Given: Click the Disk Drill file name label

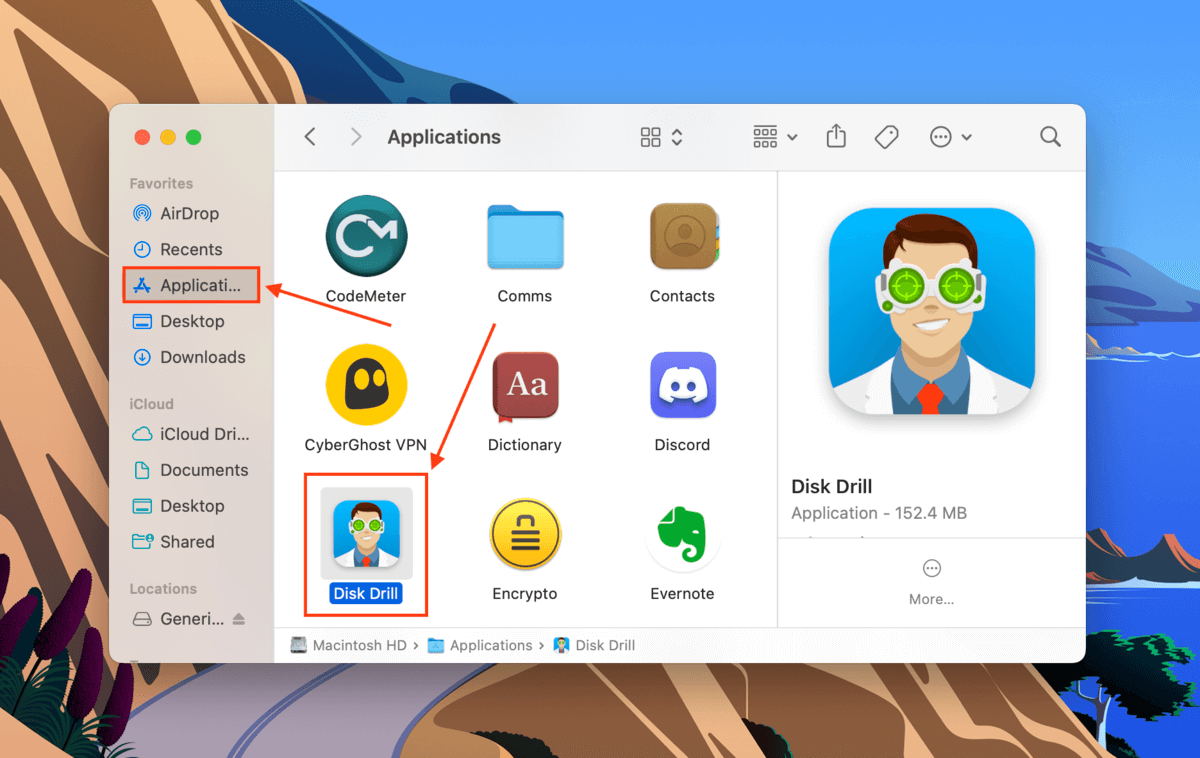Looking at the screenshot, I should tap(366, 594).
